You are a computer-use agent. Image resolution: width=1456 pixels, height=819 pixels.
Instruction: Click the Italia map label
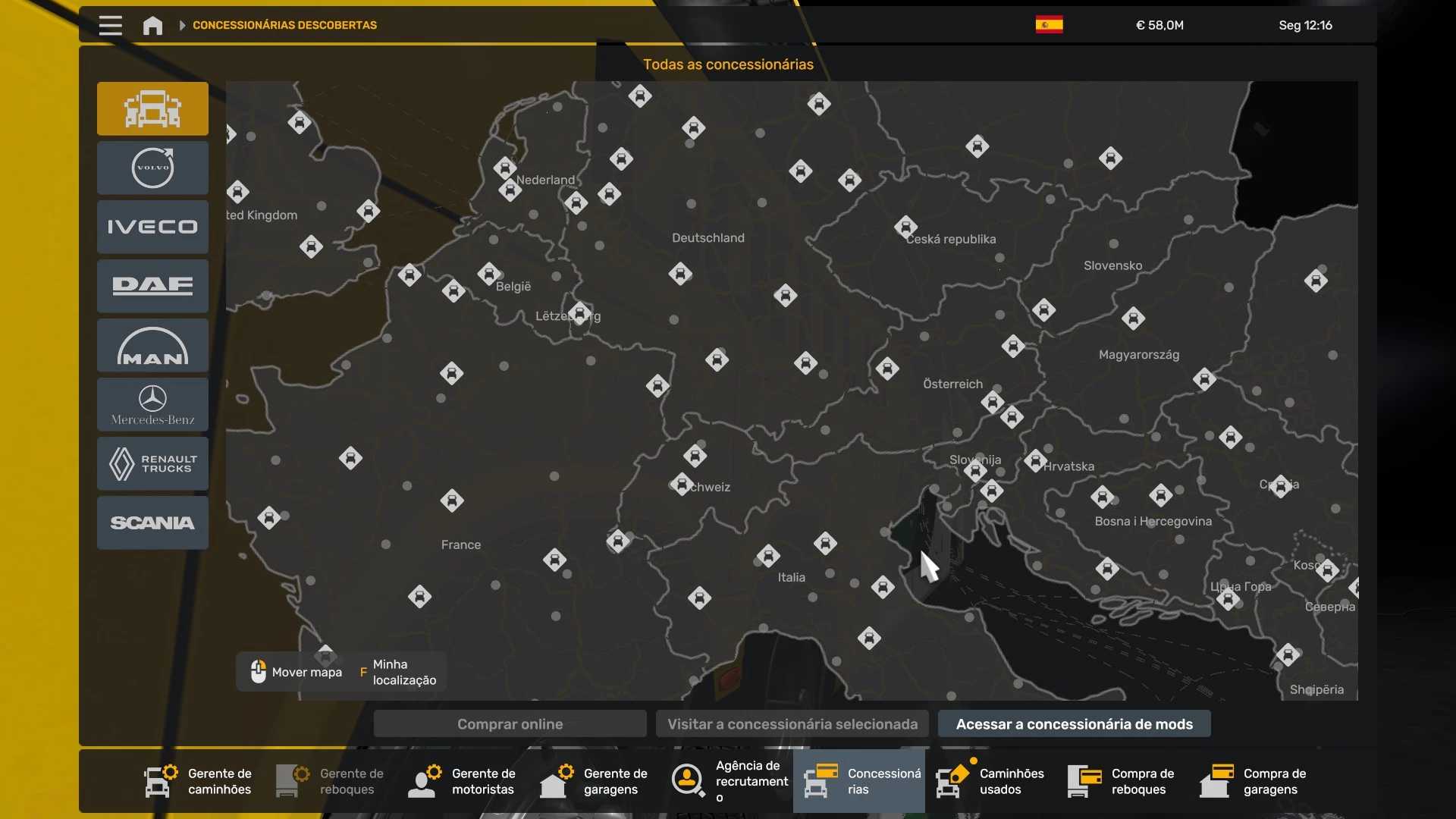click(x=792, y=577)
